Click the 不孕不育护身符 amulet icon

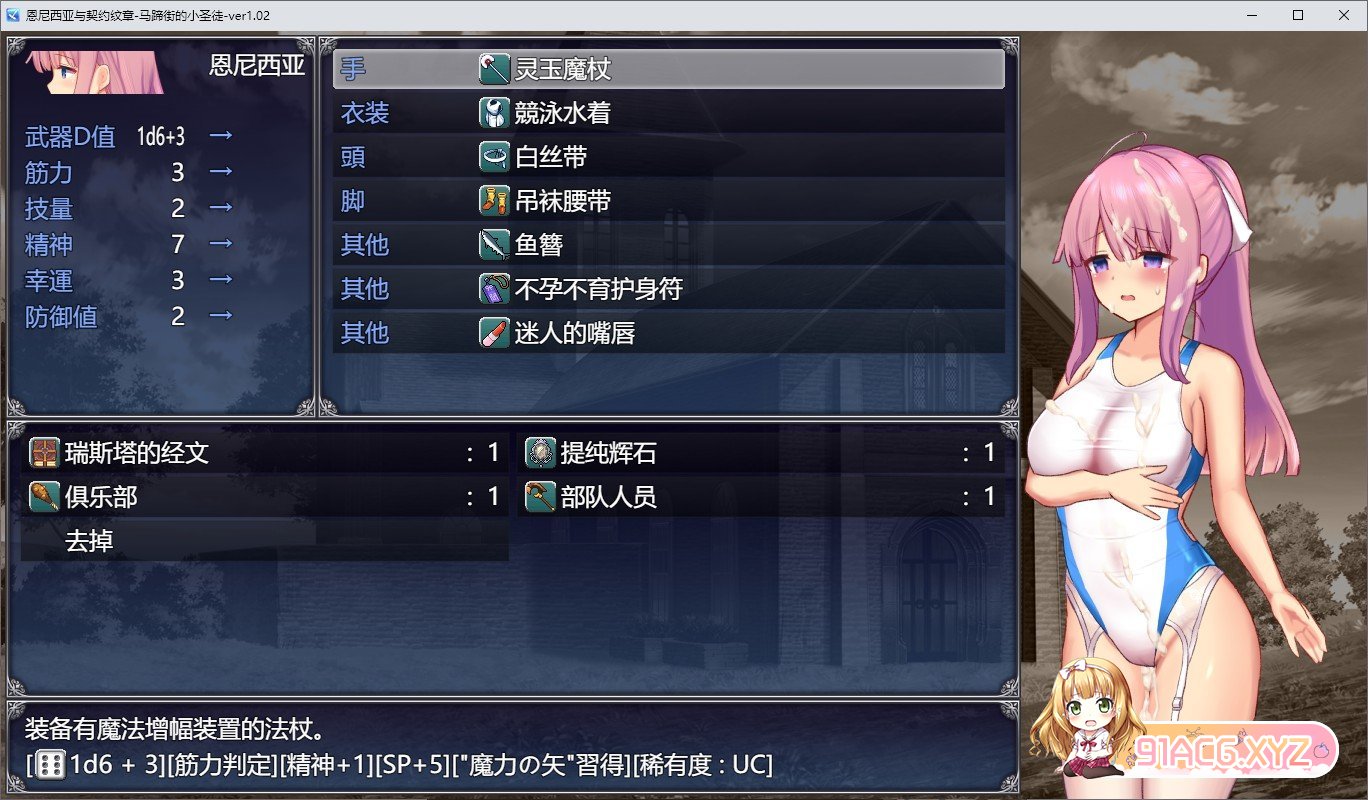tap(495, 289)
